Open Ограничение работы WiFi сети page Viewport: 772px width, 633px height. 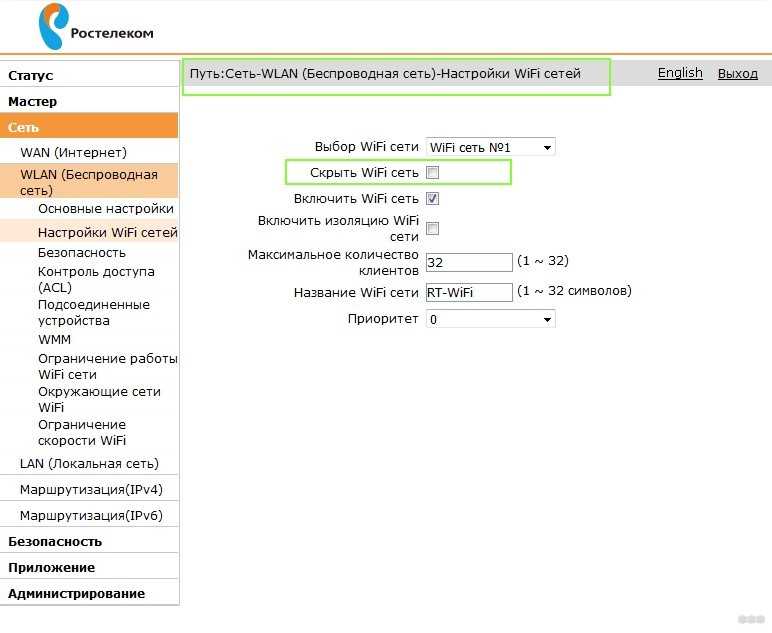pyautogui.click(x=108, y=366)
